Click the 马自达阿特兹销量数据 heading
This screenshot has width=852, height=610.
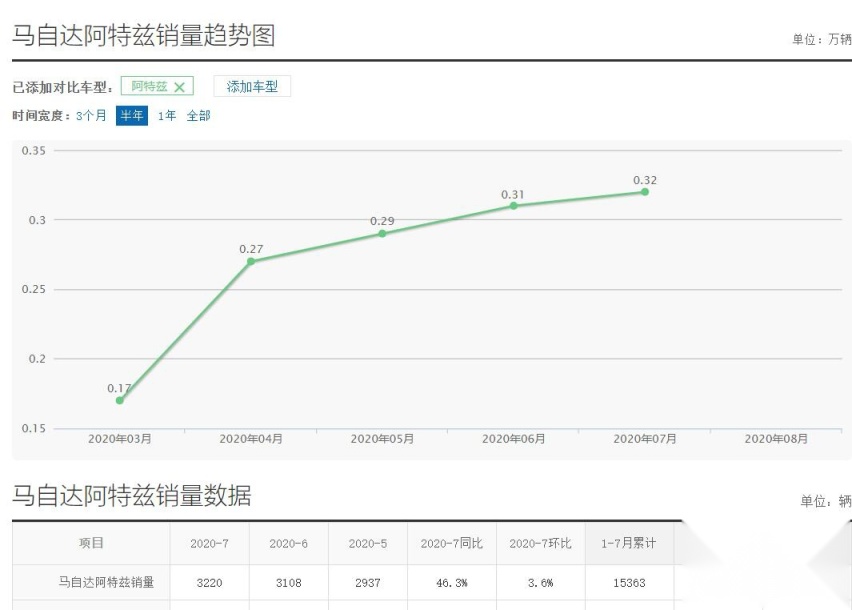coord(131,495)
